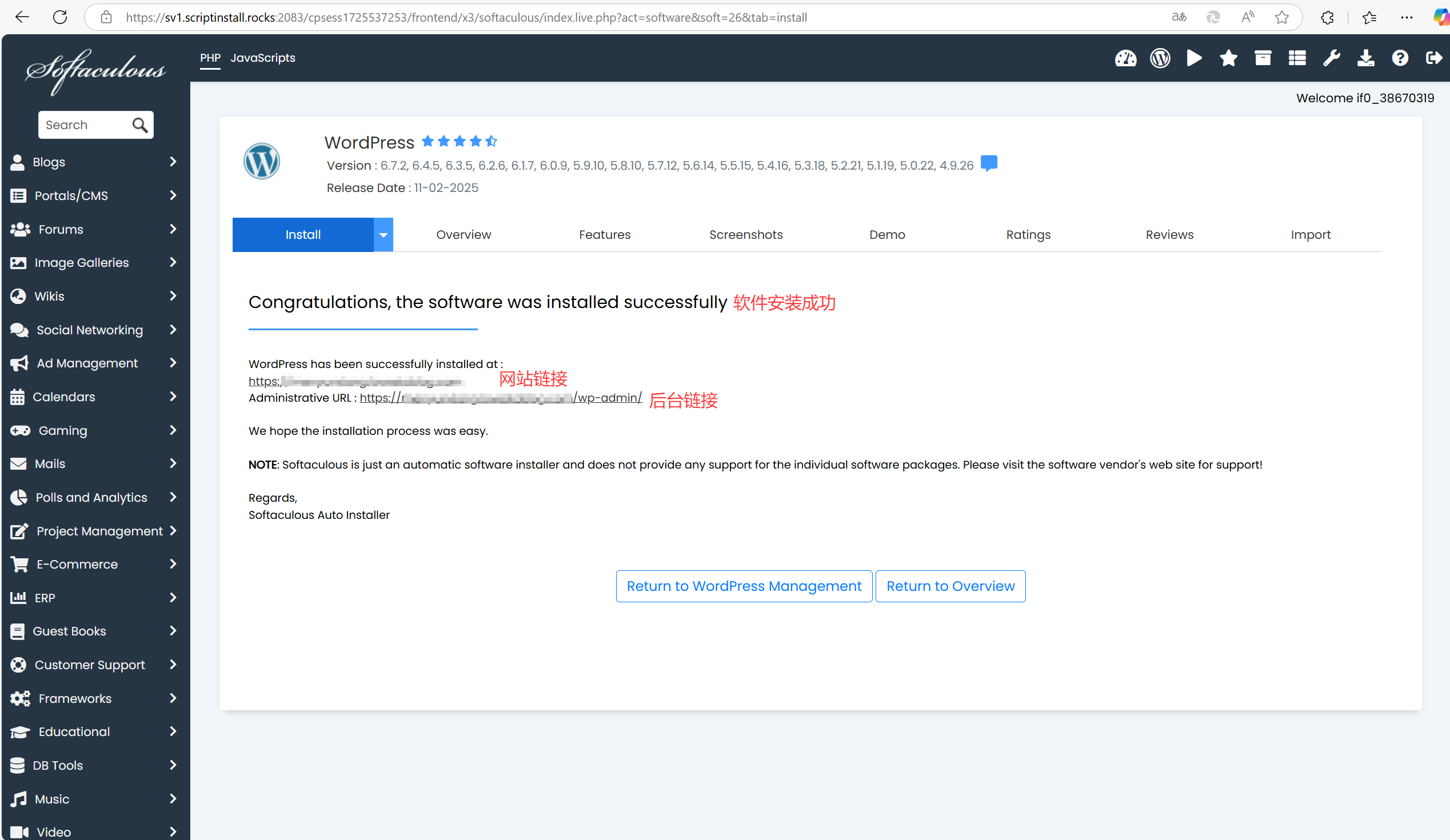Open the all installations list icon
Image resolution: width=1450 pixels, height=840 pixels.
(1296, 58)
